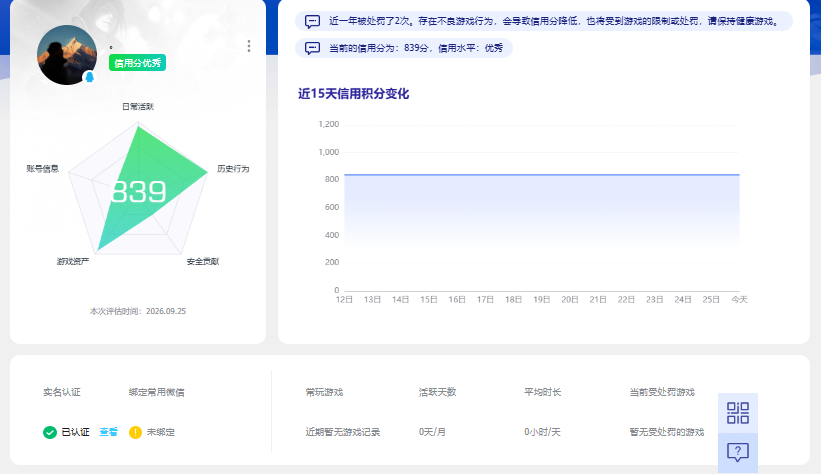Click the 今天 label on chart axis
Screen dimensions: 821x474
[x=739, y=300]
